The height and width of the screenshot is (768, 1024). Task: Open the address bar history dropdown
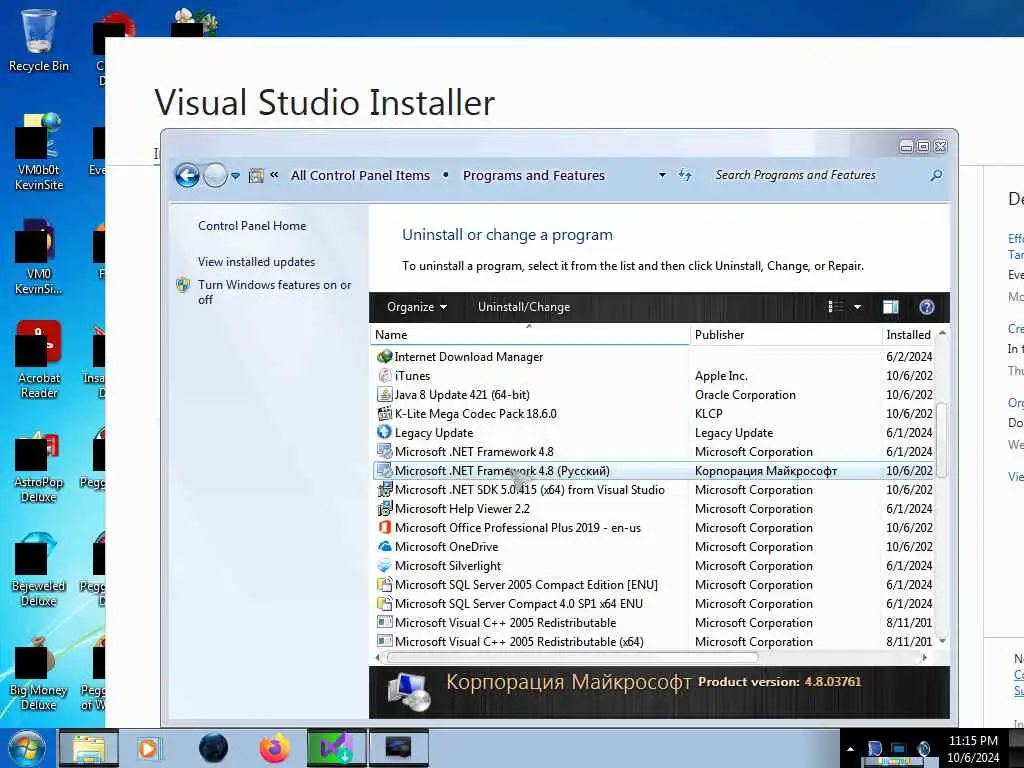(x=662, y=175)
